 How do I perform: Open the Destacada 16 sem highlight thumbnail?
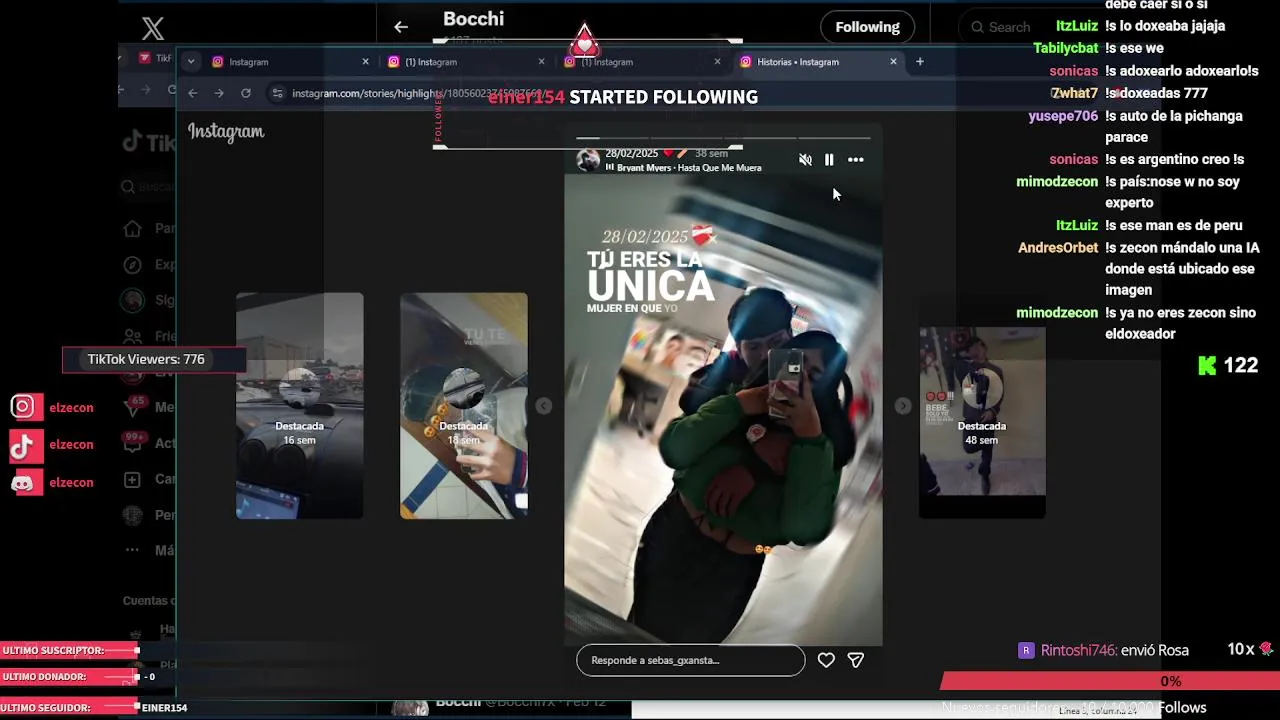click(300, 405)
